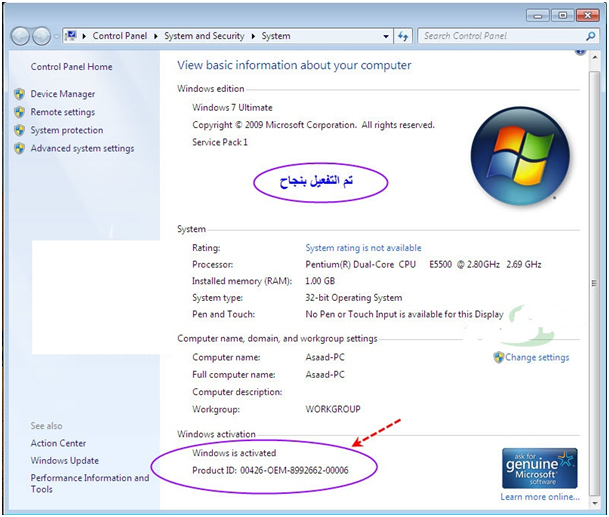The image size is (609, 517).
Task: Select WORKGROUP value text
Action: [x=333, y=409]
